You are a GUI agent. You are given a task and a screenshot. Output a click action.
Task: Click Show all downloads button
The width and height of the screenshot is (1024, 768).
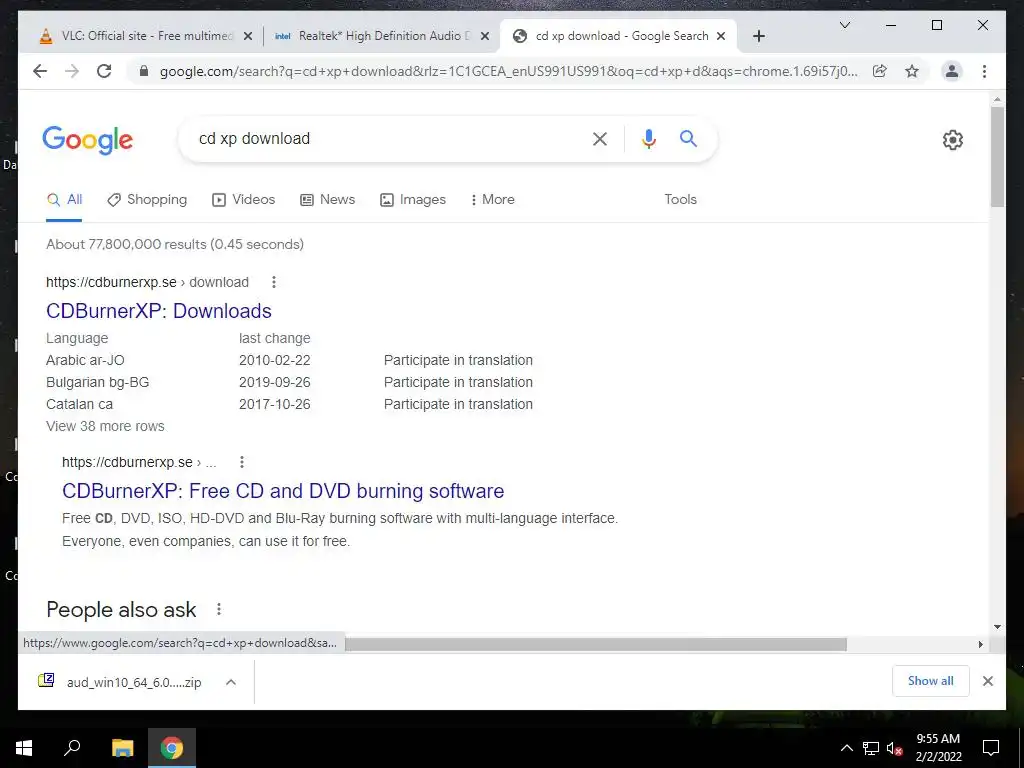[x=931, y=681]
